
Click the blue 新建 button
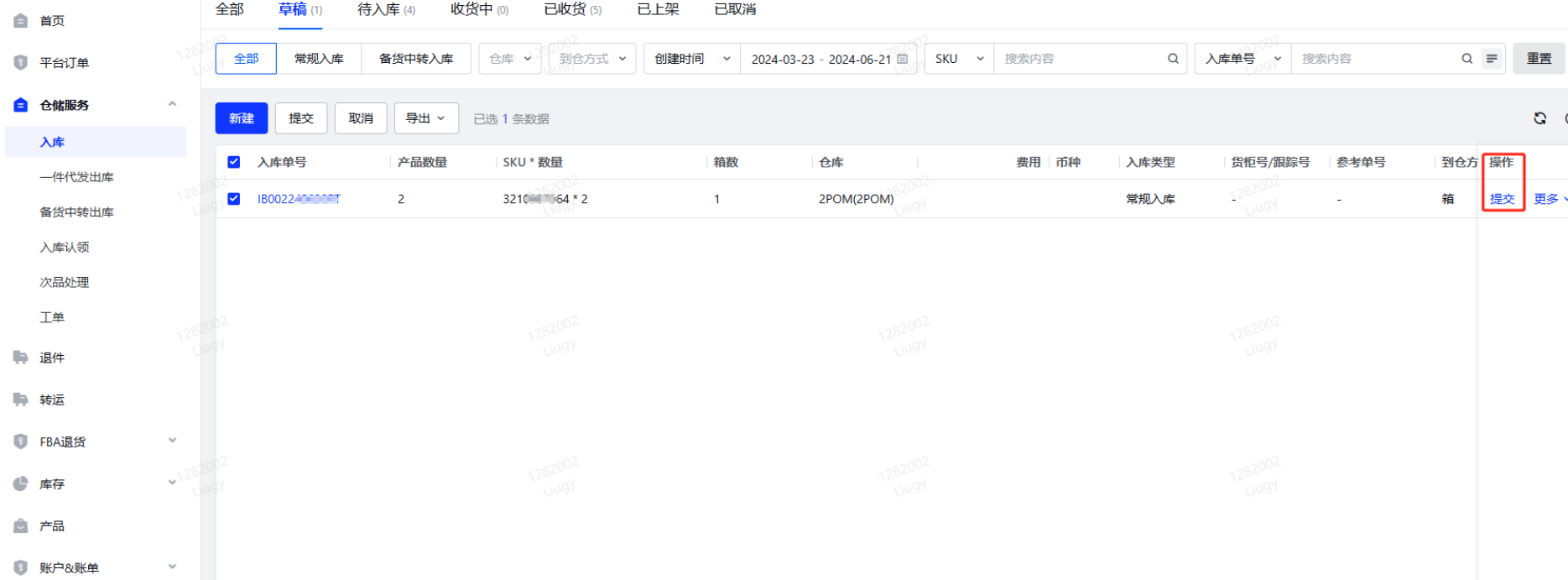242,118
